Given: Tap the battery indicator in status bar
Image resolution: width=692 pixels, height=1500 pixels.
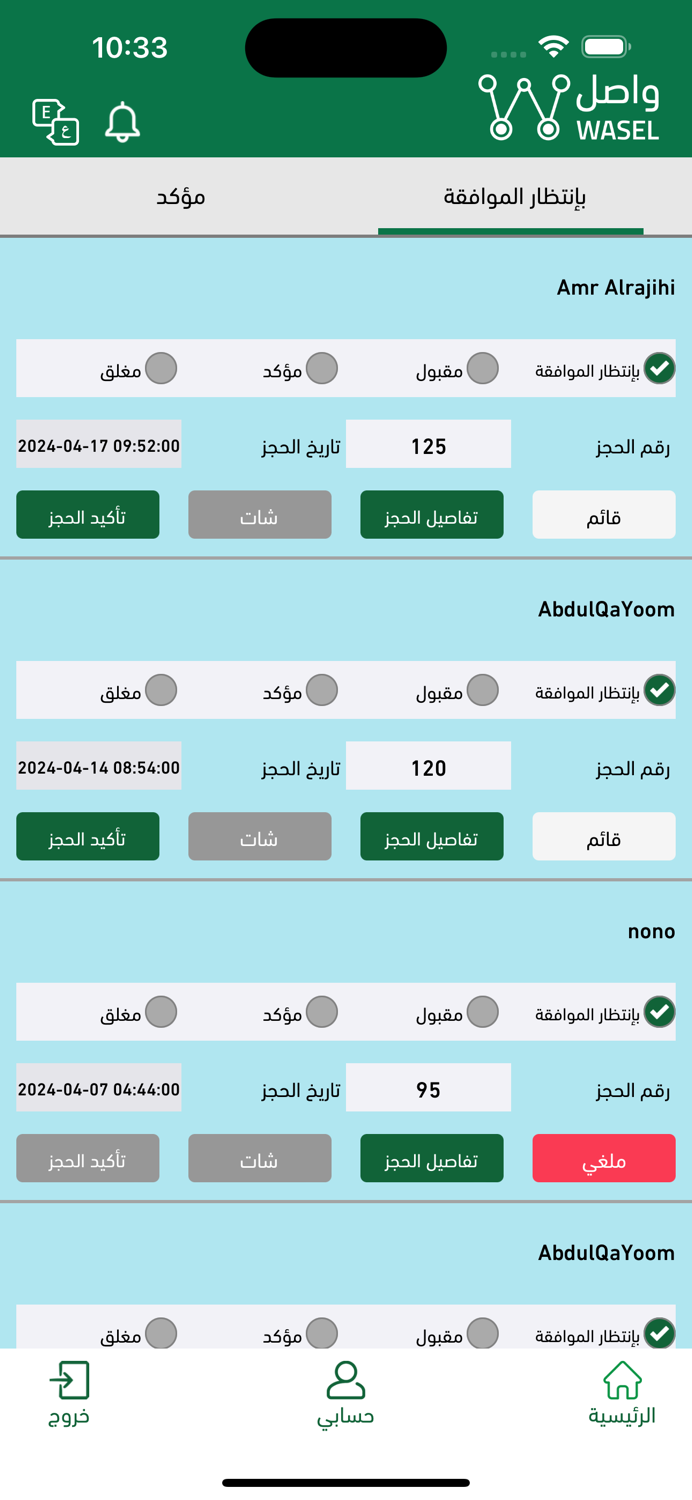Looking at the screenshot, I should pyautogui.click(x=603, y=44).
